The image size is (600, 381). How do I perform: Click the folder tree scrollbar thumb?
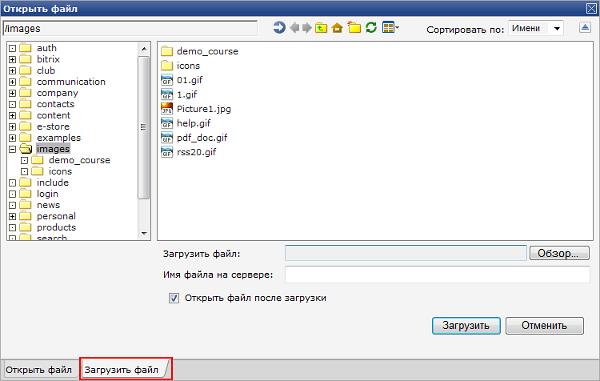point(144,128)
